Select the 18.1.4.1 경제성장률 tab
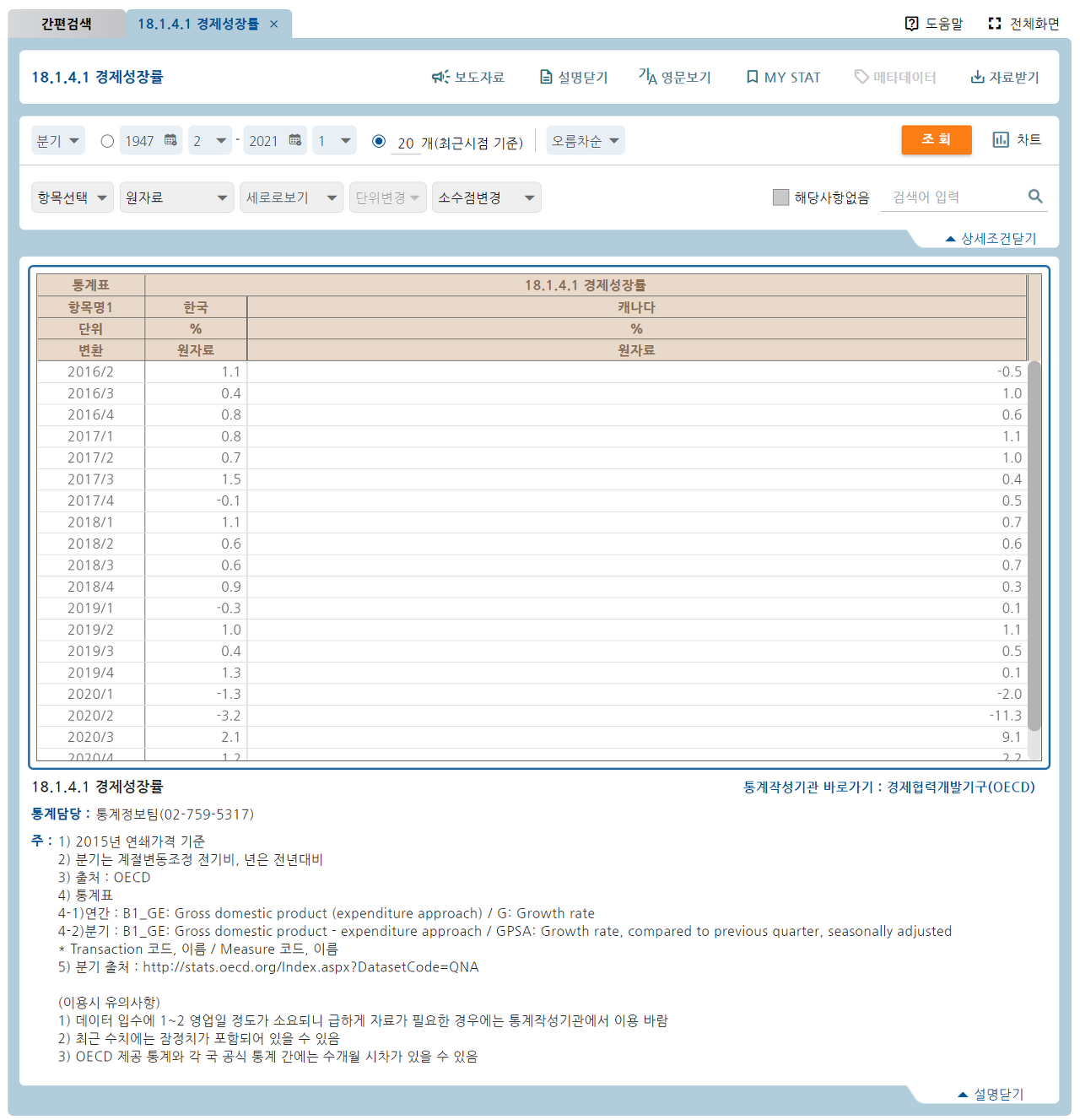Image resolution: width=1080 pixels, height=1120 pixels. pos(198,24)
